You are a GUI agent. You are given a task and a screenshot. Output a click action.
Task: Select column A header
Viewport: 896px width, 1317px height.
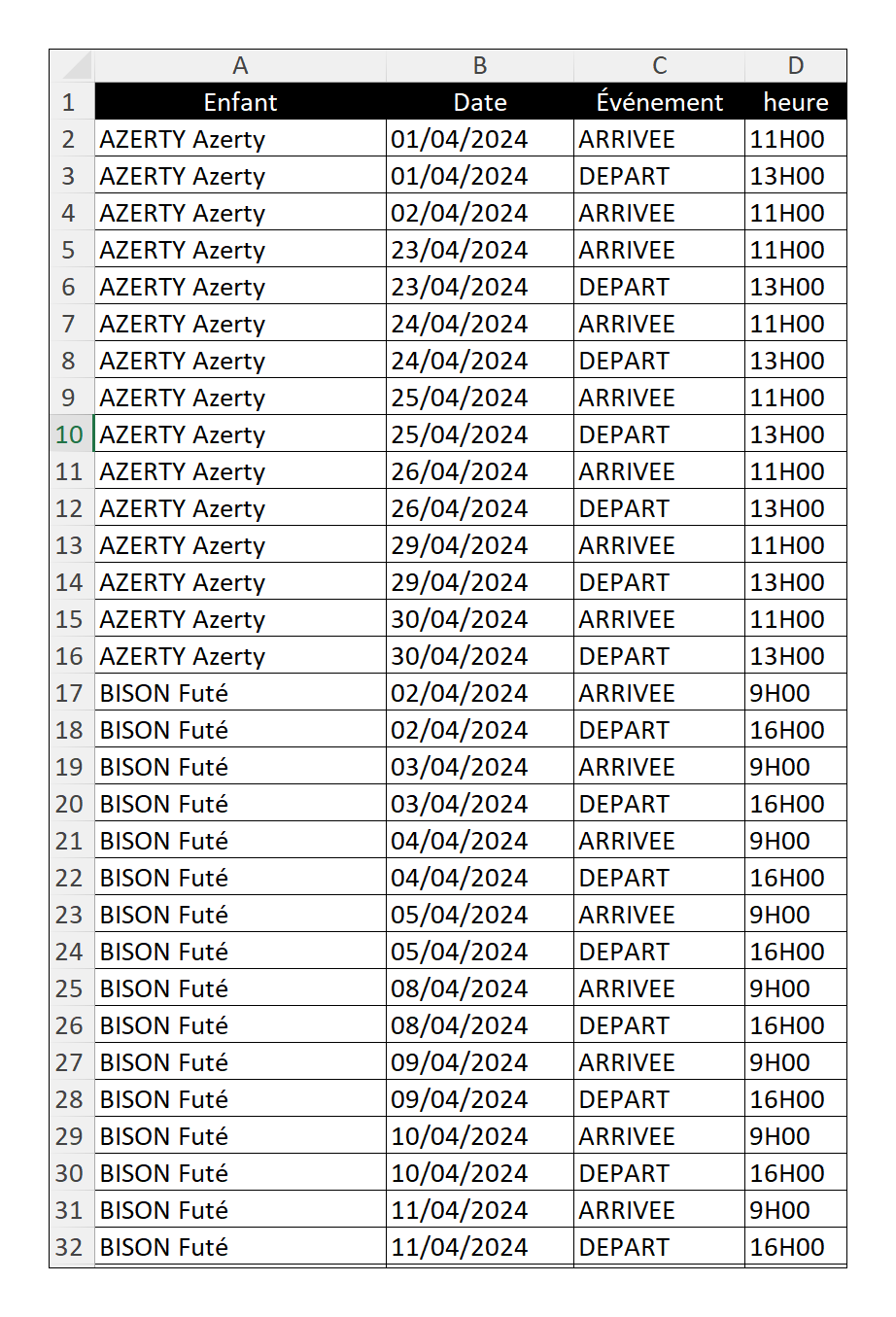[240, 66]
